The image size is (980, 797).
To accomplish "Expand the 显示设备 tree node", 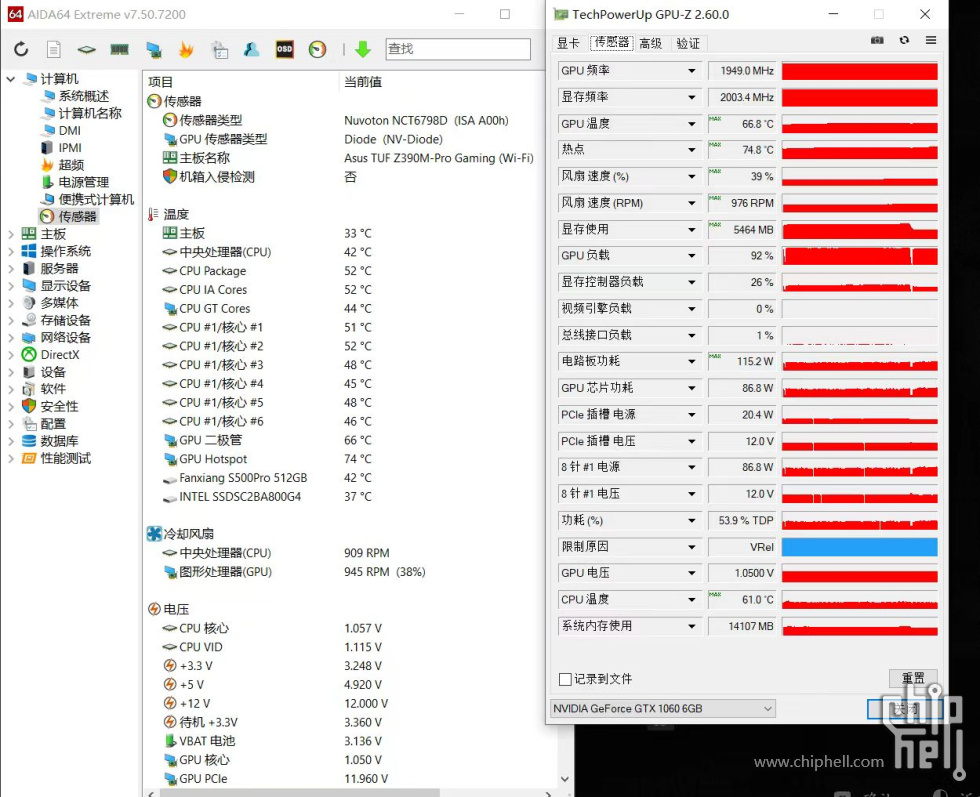I will click(11, 286).
